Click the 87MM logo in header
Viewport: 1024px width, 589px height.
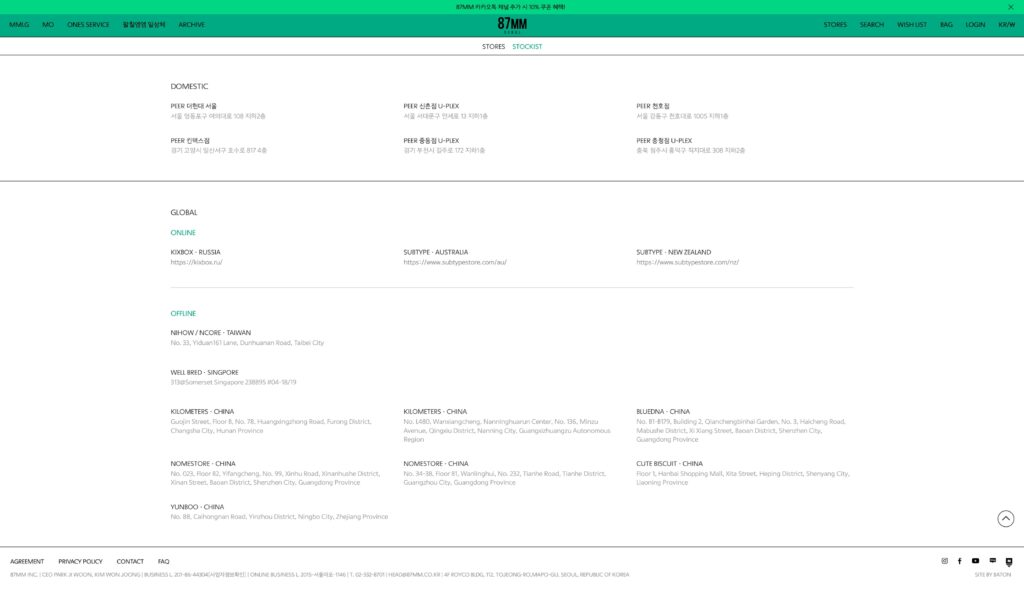click(511, 25)
